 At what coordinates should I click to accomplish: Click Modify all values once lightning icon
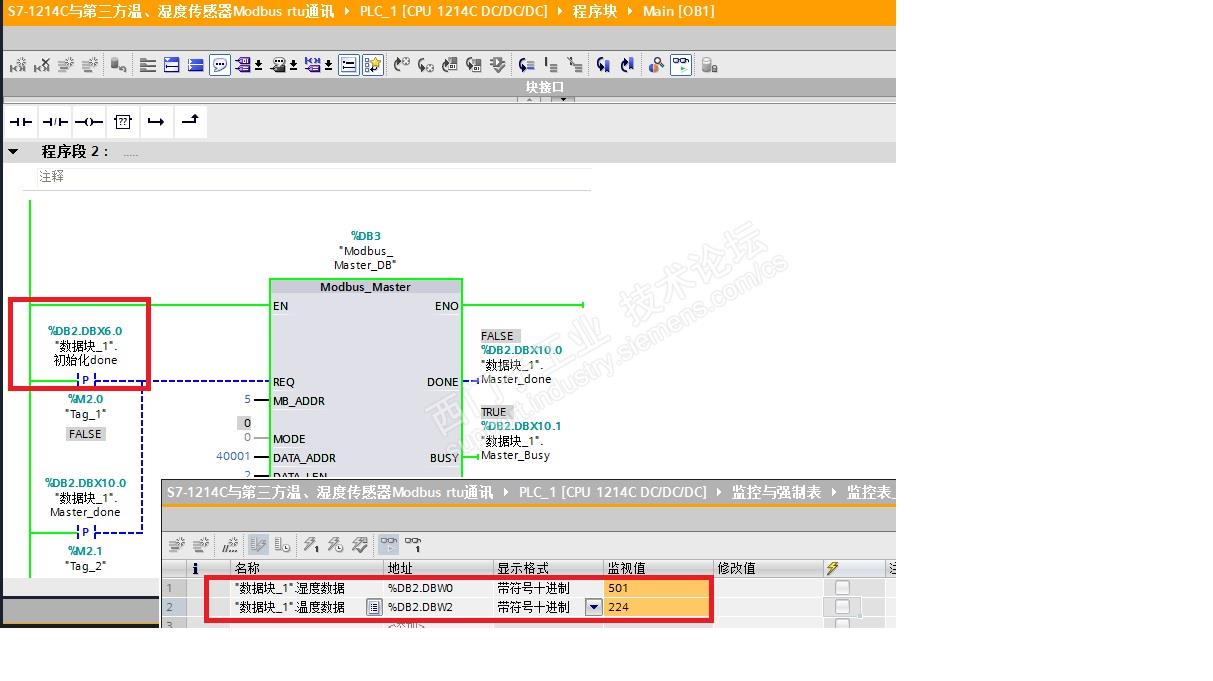point(311,545)
